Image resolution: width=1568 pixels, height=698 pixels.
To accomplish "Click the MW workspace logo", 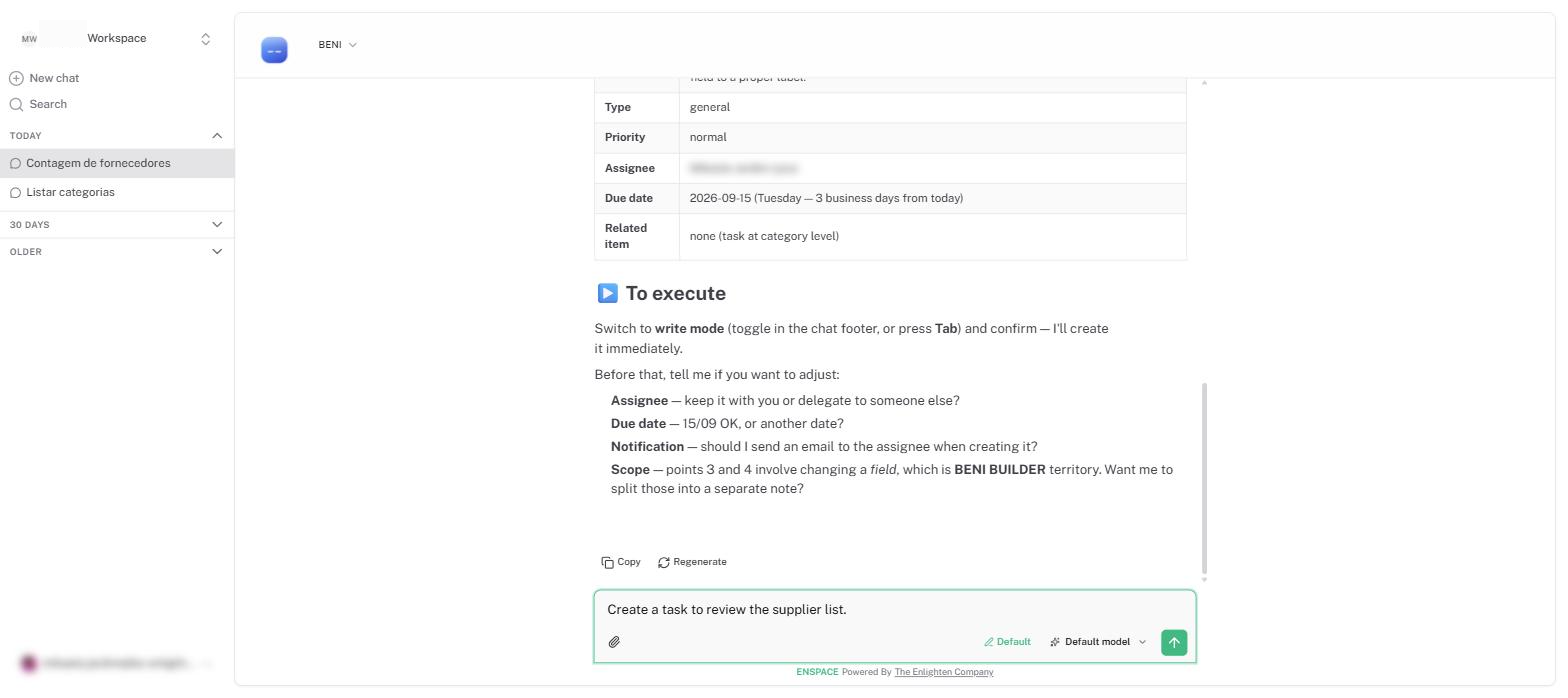I will tap(29, 39).
